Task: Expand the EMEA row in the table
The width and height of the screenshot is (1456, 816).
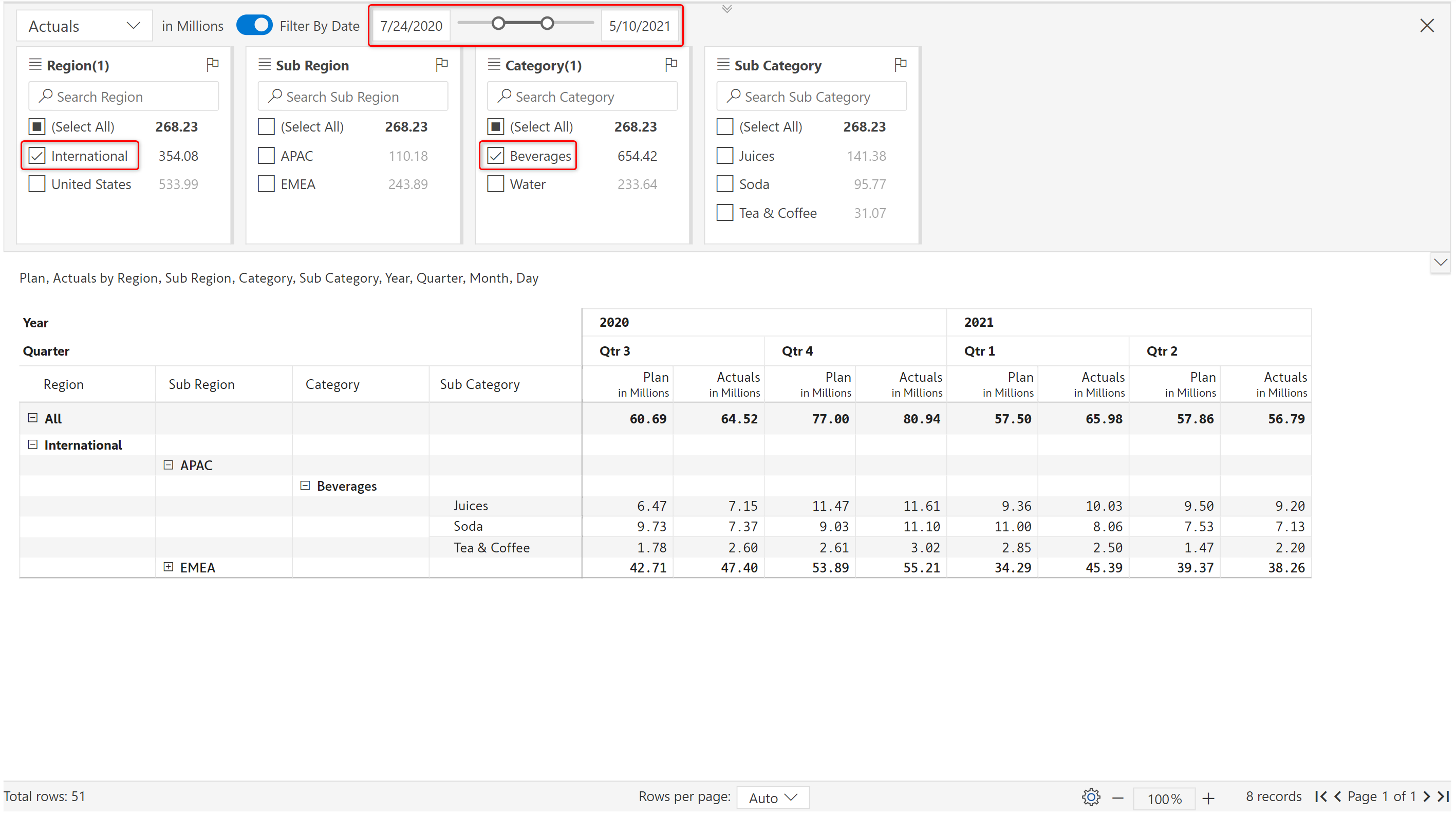Action: click(x=169, y=567)
